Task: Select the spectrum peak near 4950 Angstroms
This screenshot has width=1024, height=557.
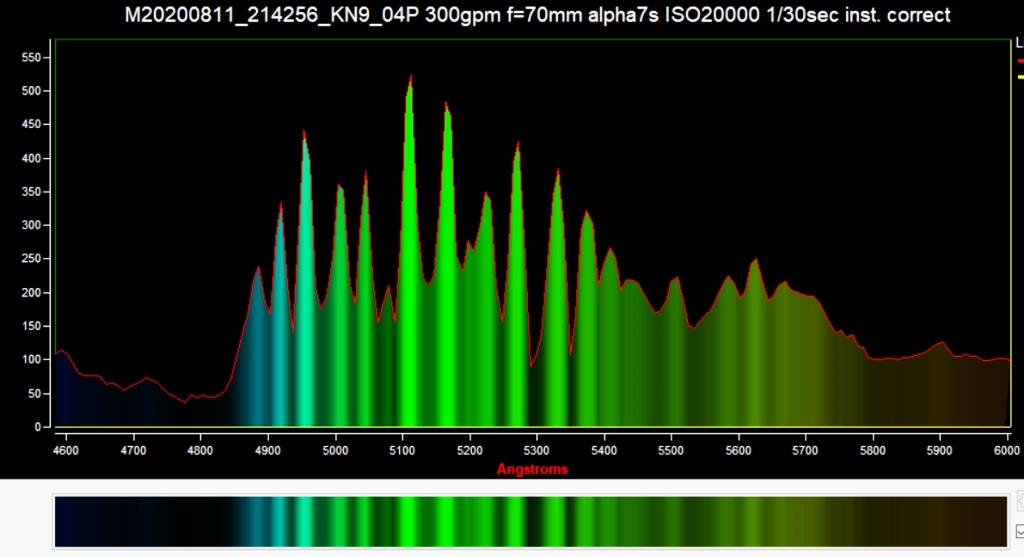Action: coord(304,135)
